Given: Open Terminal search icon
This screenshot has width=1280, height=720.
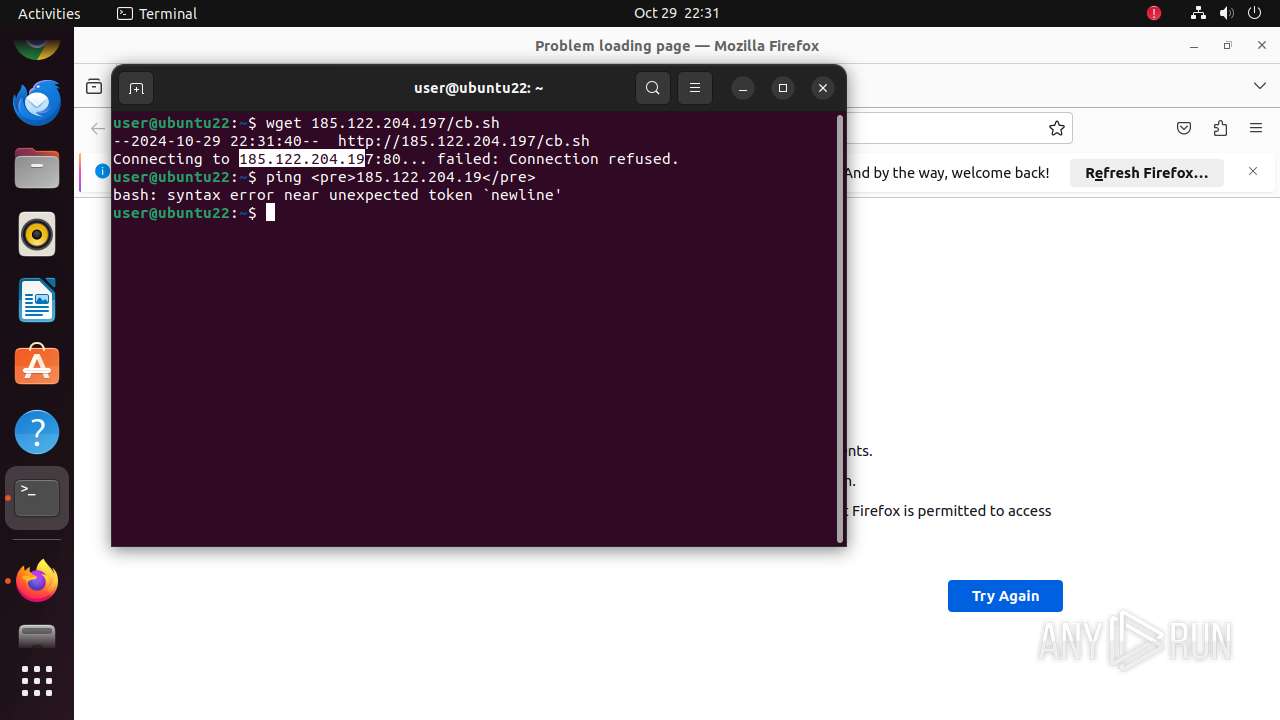Looking at the screenshot, I should coord(653,88).
